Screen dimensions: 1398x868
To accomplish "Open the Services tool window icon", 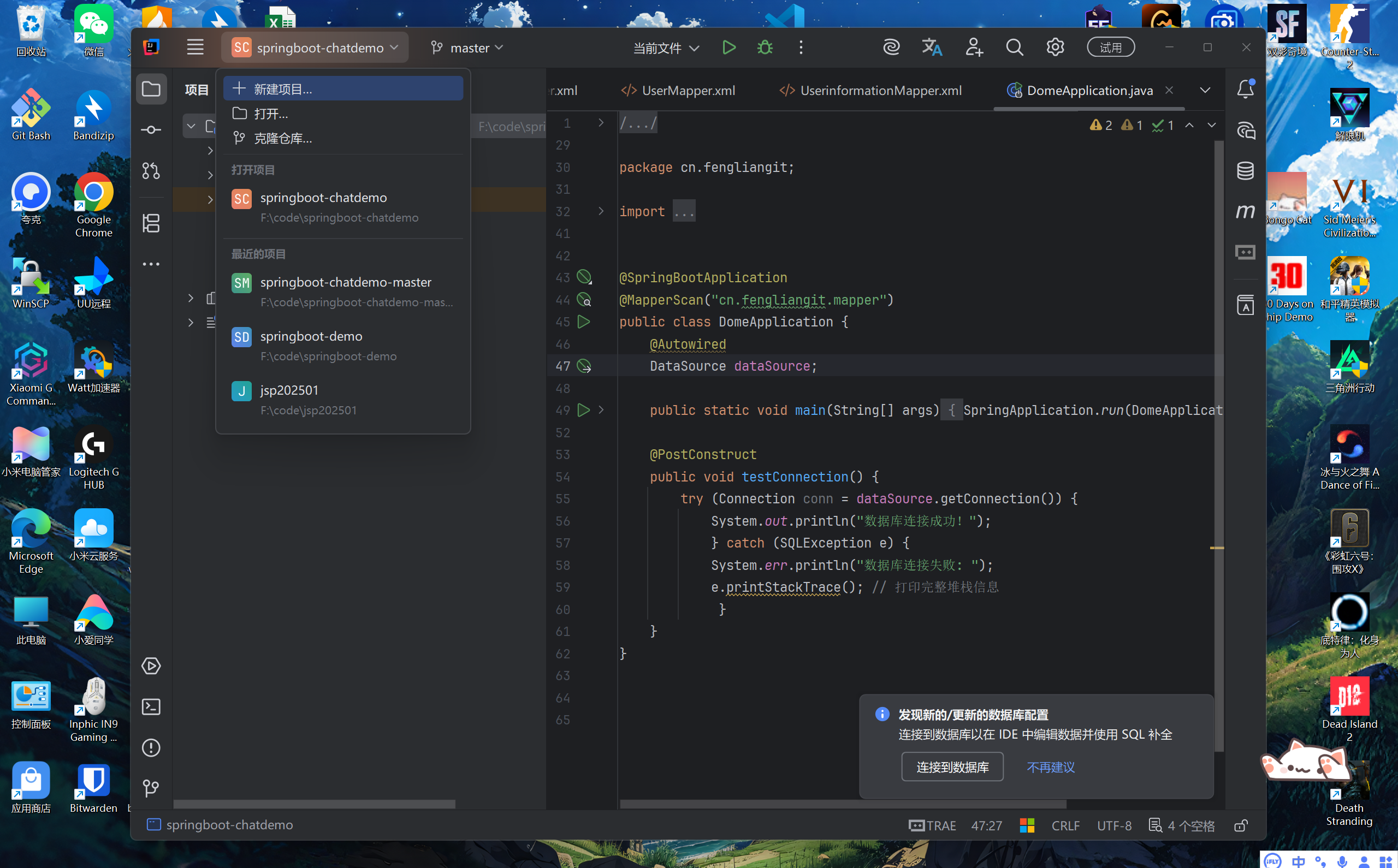I will click(151, 666).
